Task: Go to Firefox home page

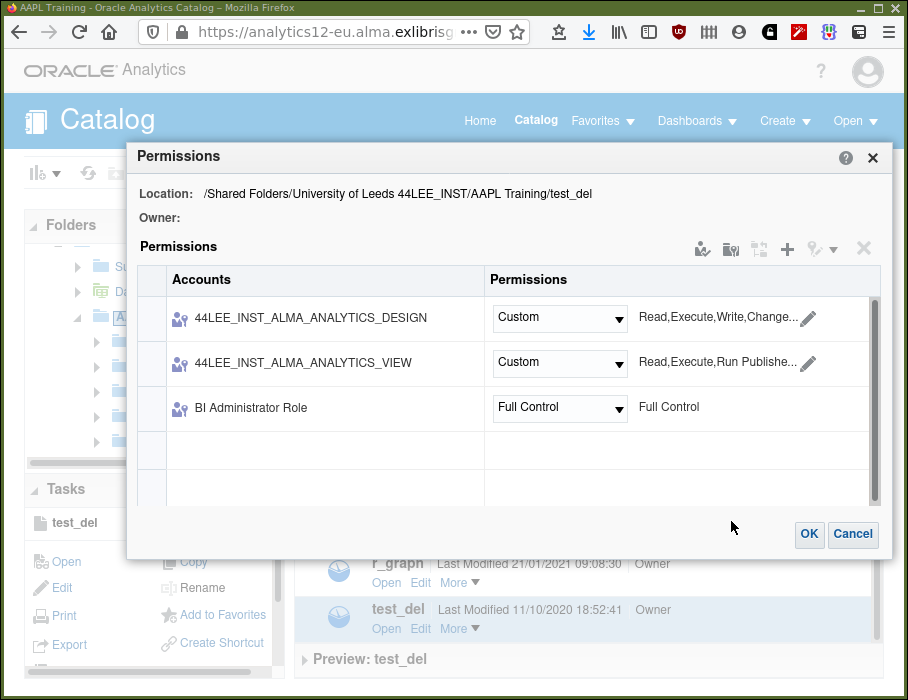Action: (x=109, y=32)
